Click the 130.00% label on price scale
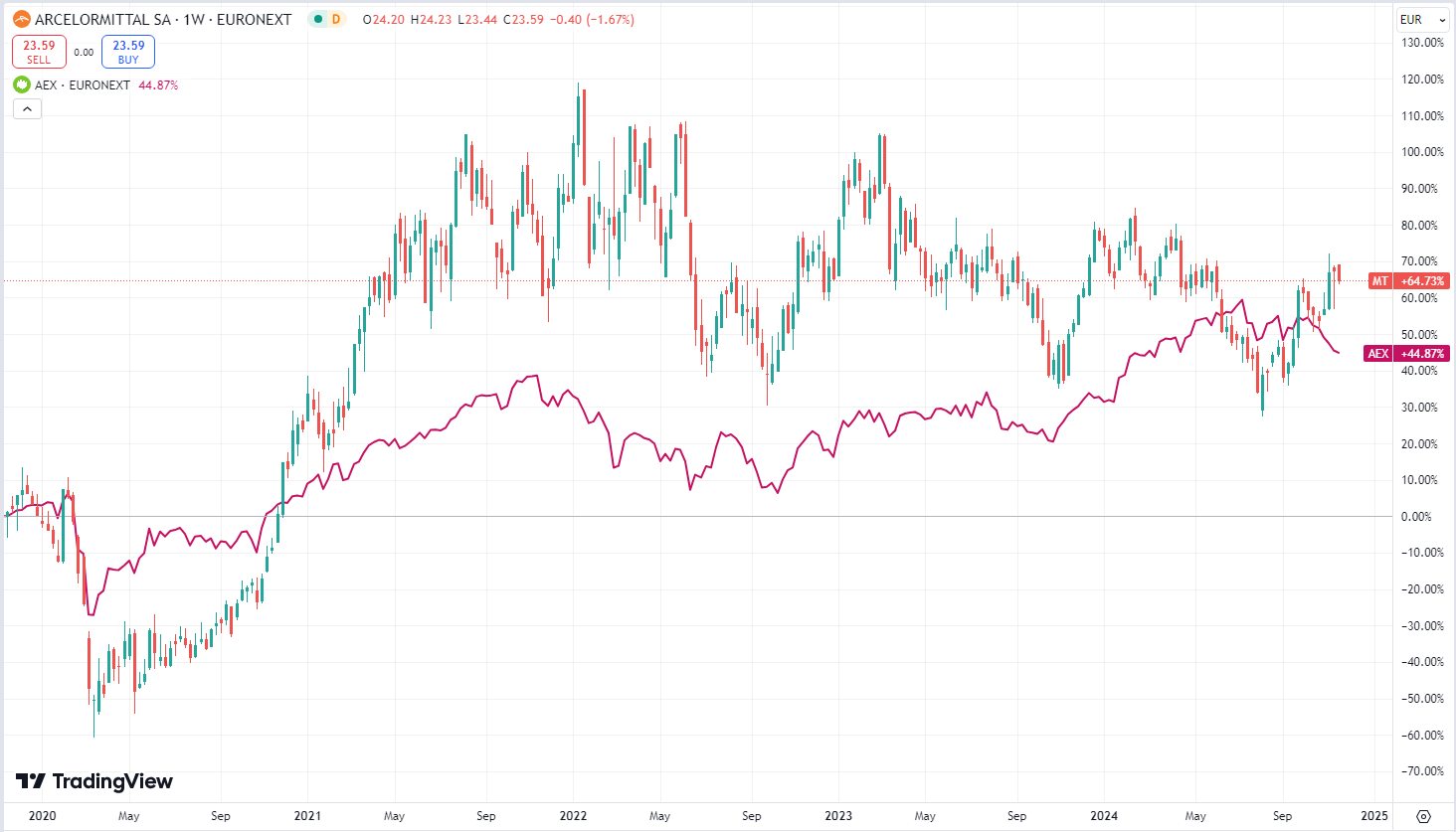This screenshot has height=832, width=1456. (1422, 43)
